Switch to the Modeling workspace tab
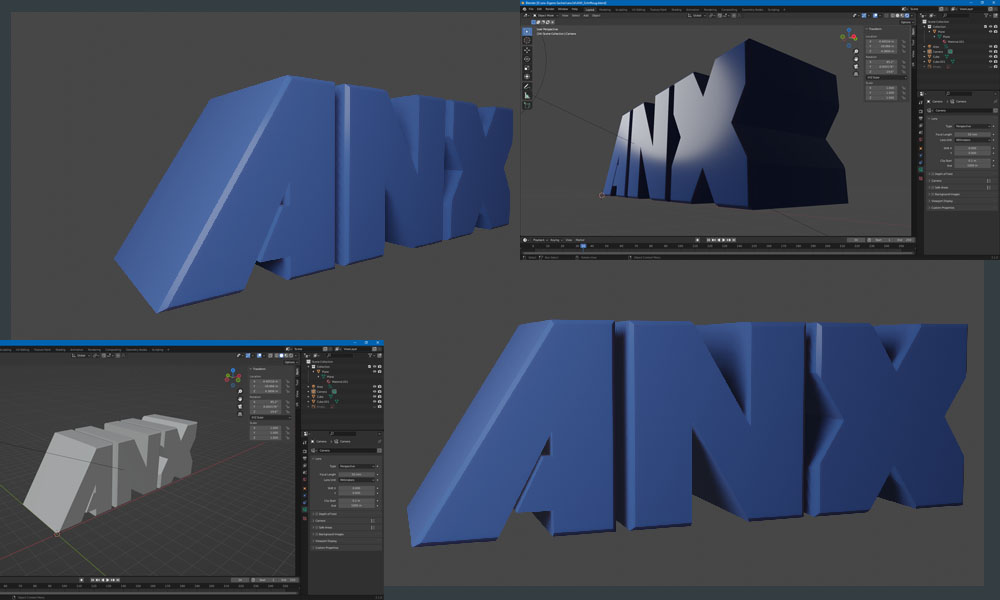This screenshot has width=1000, height=600. tap(604, 9)
